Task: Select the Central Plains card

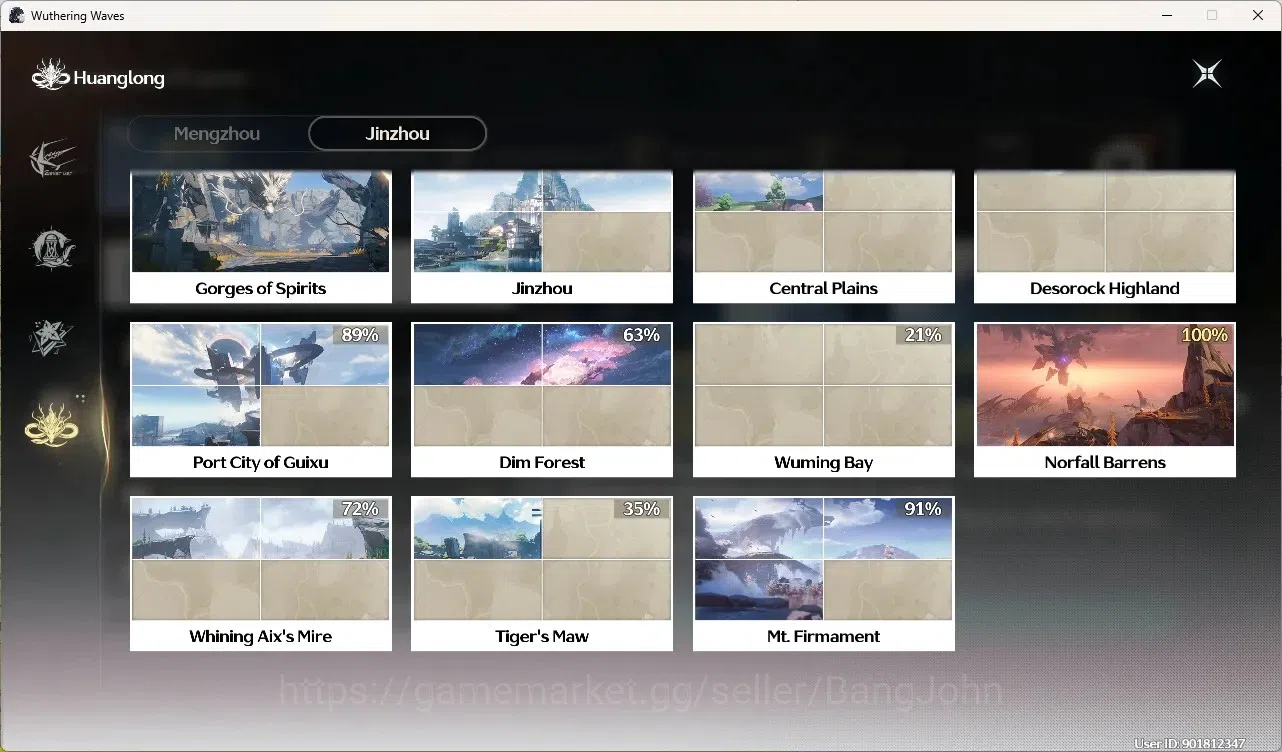Action: [824, 237]
